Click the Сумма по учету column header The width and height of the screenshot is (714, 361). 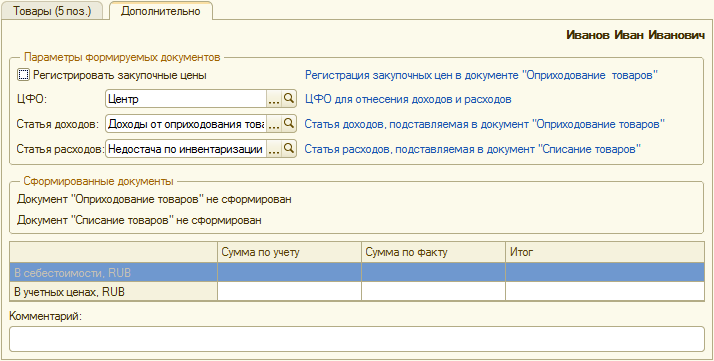click(290, 252)
